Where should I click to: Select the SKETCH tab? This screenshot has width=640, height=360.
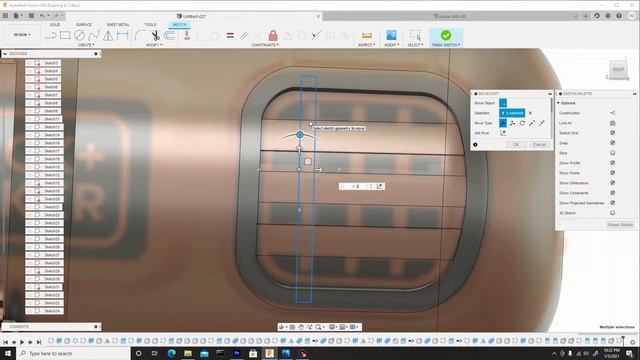point(179,25)
